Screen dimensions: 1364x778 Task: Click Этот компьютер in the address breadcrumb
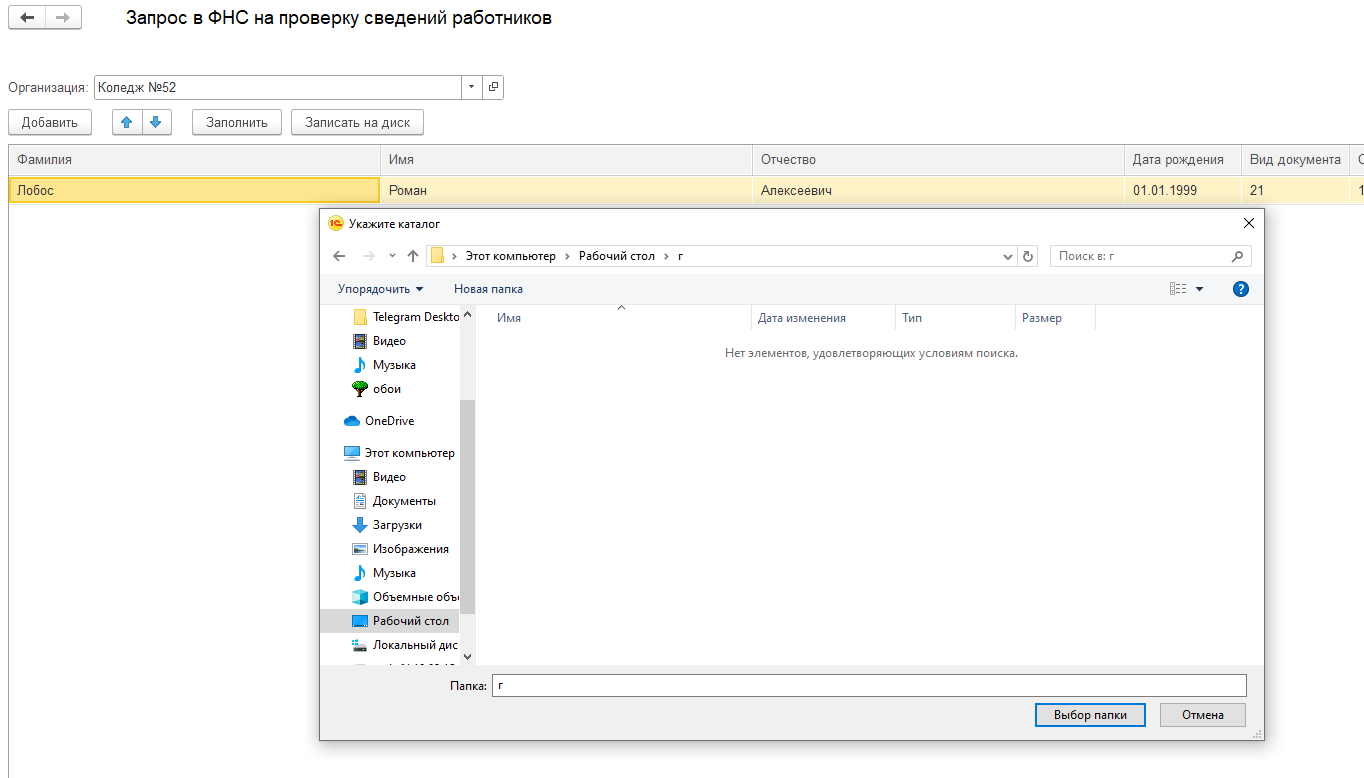click(510, 256)
